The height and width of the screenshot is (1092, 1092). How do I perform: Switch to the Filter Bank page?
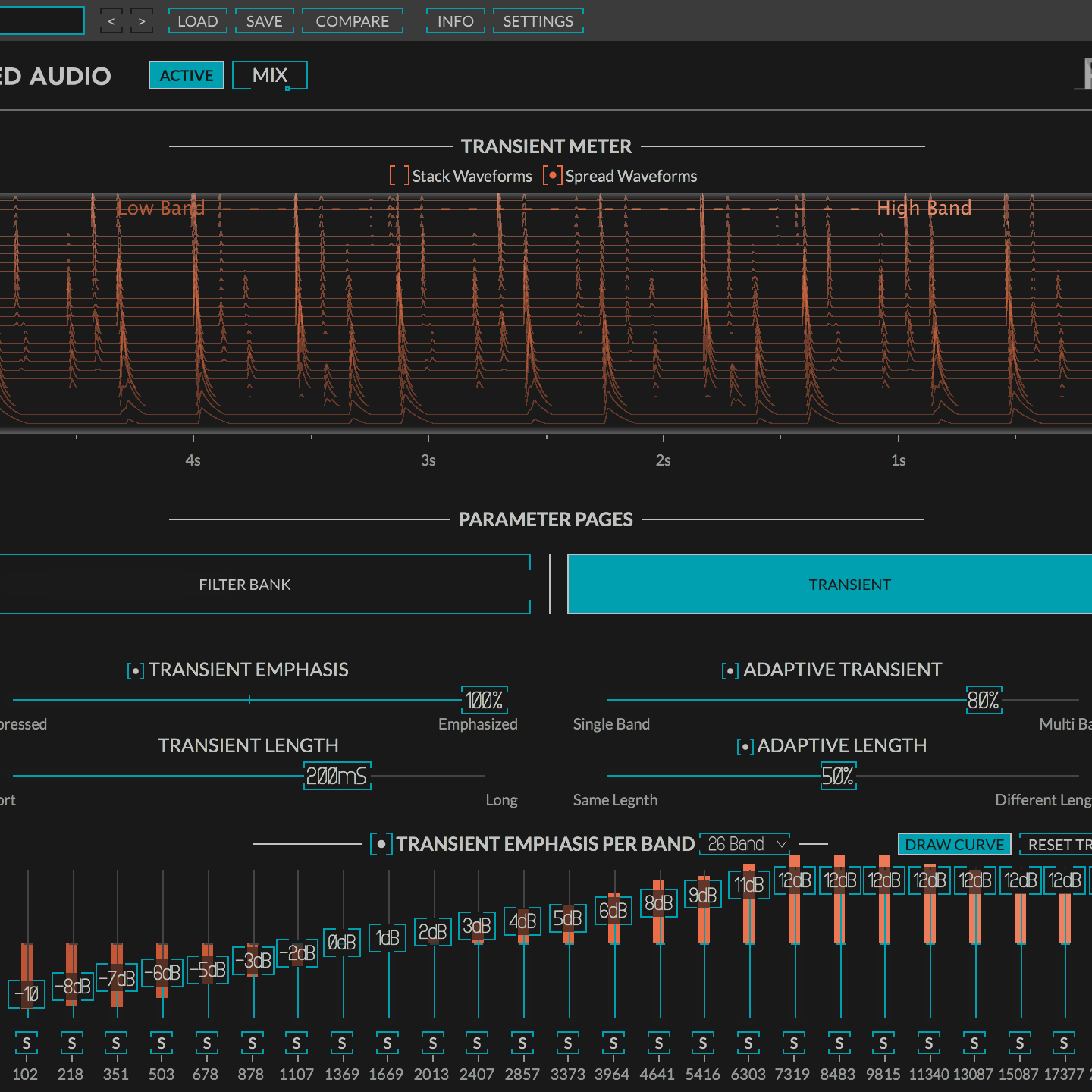(244, 584)
